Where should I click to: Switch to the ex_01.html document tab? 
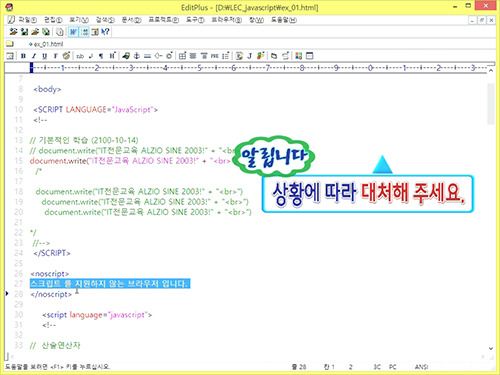click(x=46, y=44)
